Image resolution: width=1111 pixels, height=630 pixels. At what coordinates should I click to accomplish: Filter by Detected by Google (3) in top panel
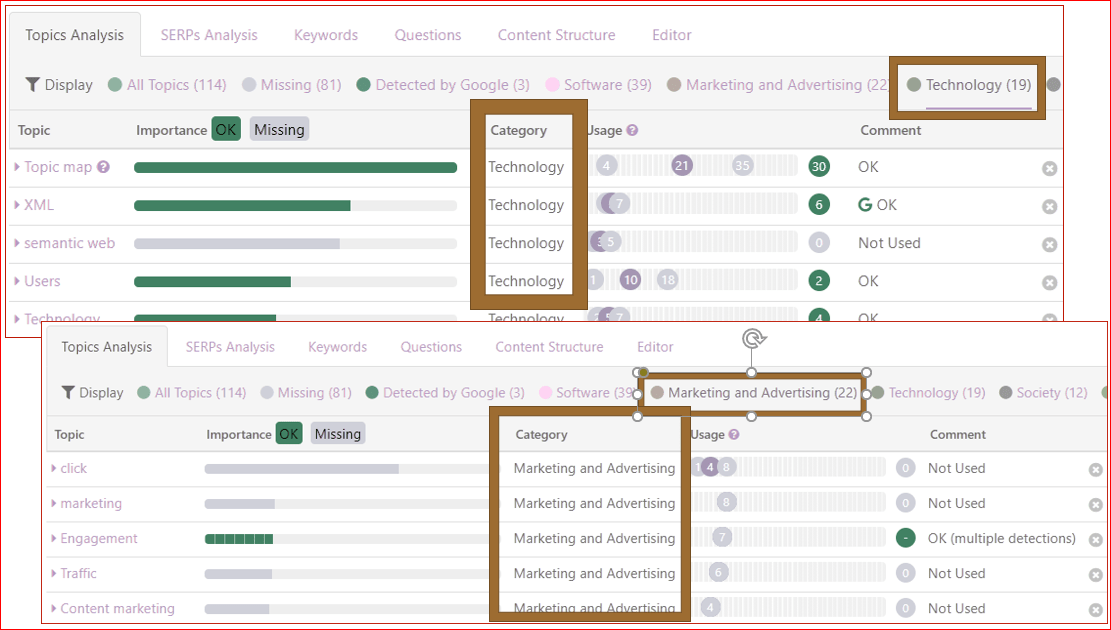point(444,85)
